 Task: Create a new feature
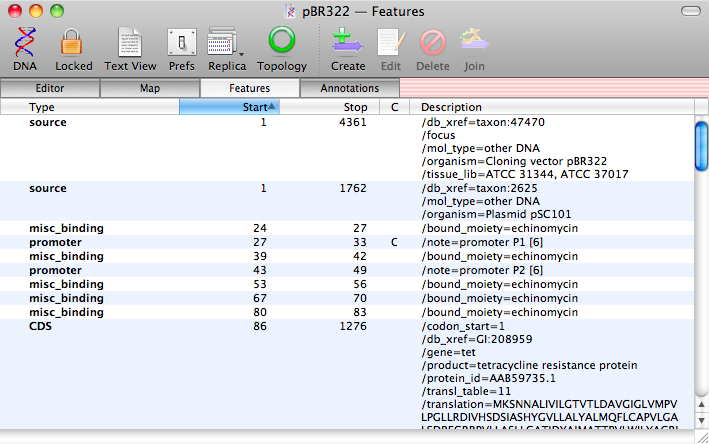(x=347, y=42)
